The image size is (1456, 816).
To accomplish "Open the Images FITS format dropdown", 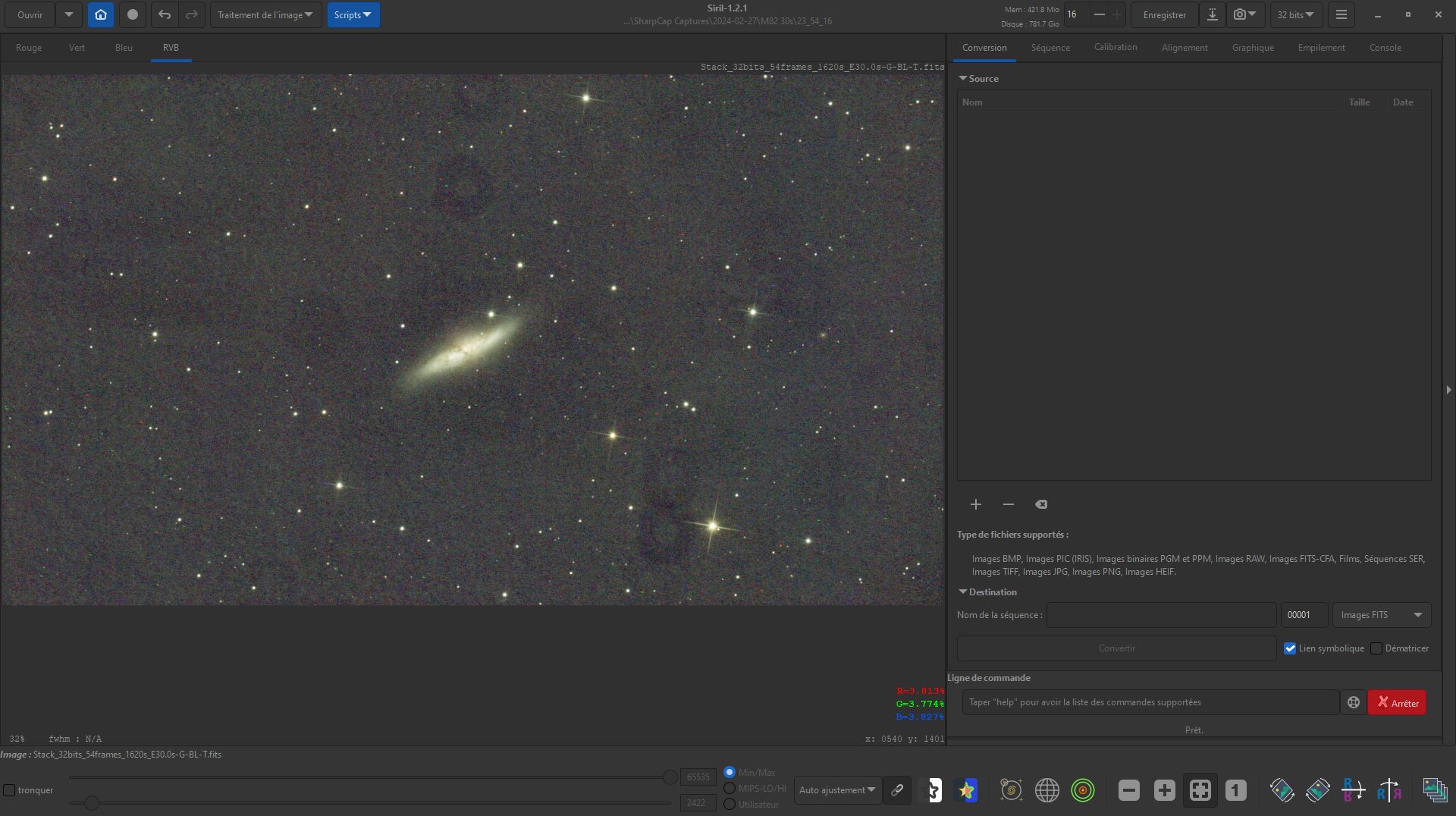I will [x=1381, y=615].
